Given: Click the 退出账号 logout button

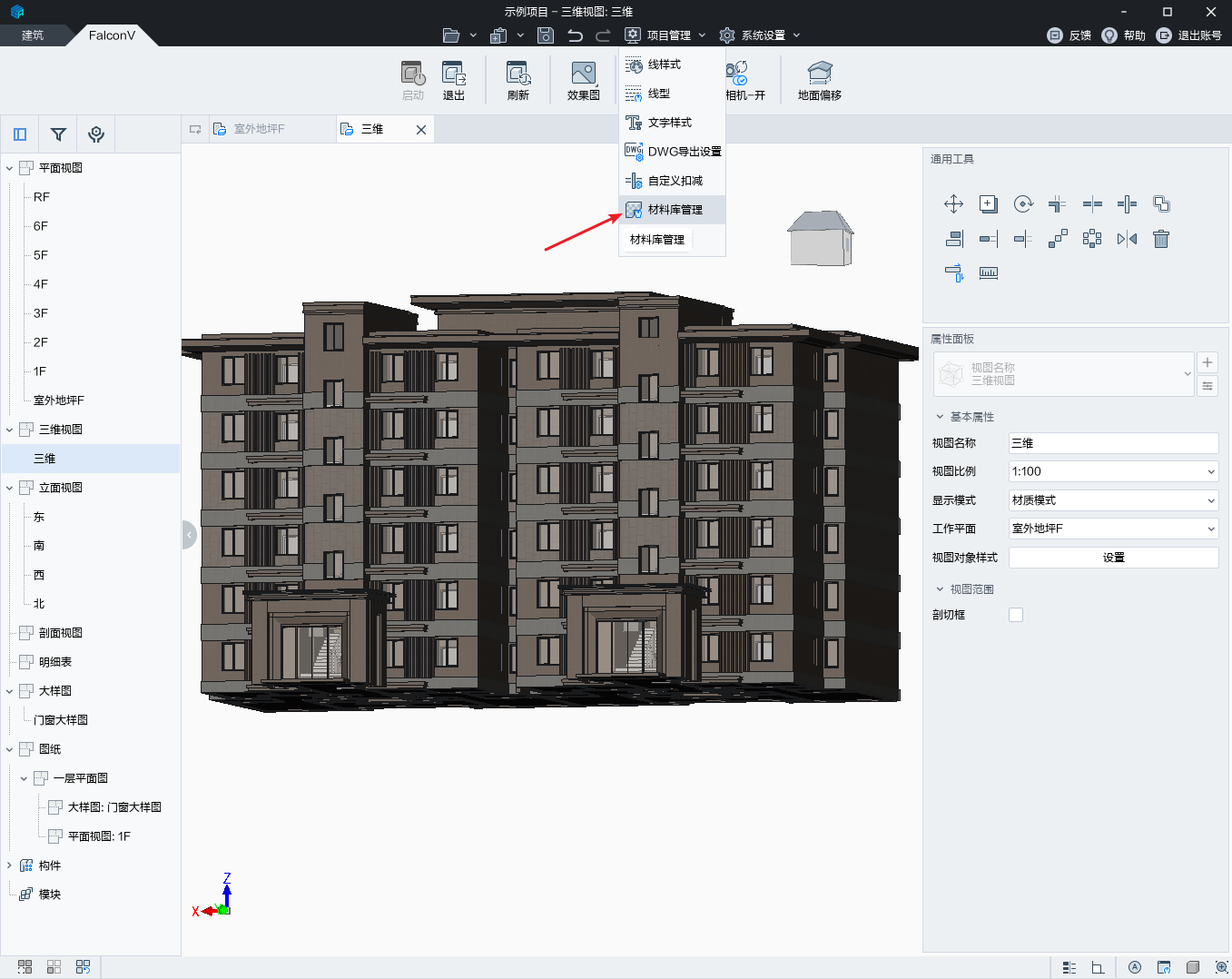Looking at the screenshot, I should (x=1189, y=35).
